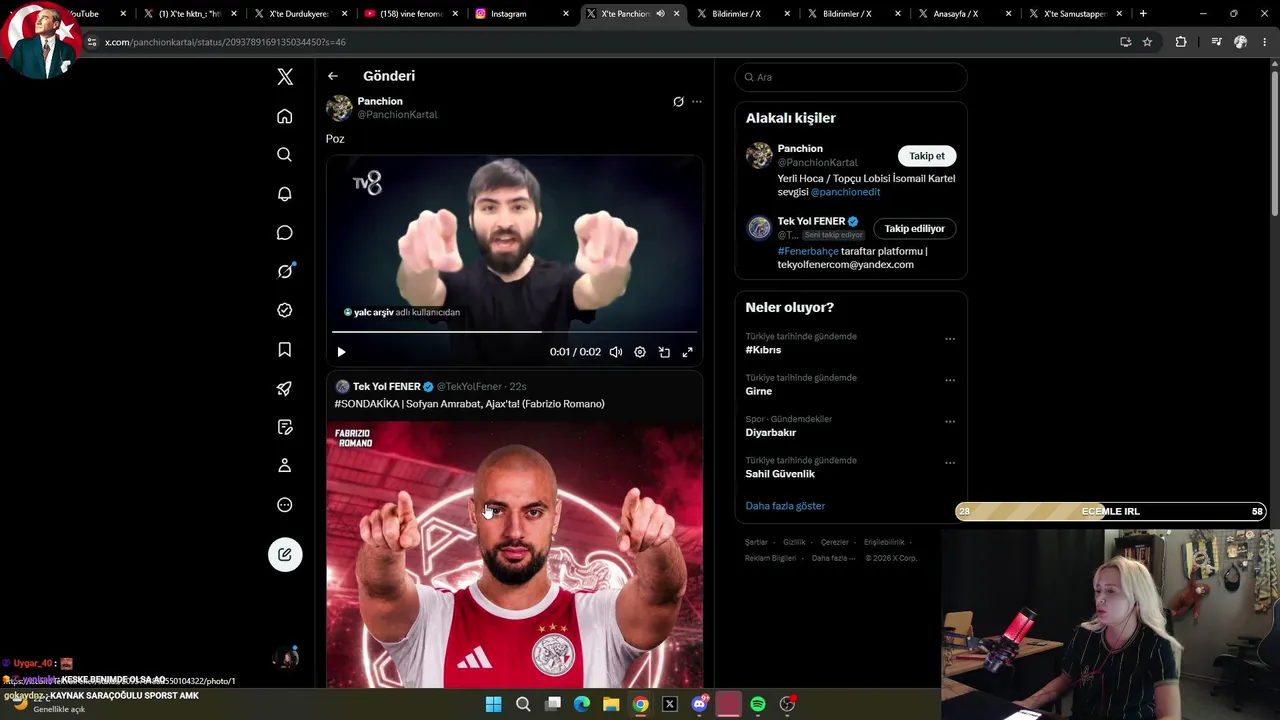Open a new browser tab
1280x720 pixels.
(x=1143, y=14)
